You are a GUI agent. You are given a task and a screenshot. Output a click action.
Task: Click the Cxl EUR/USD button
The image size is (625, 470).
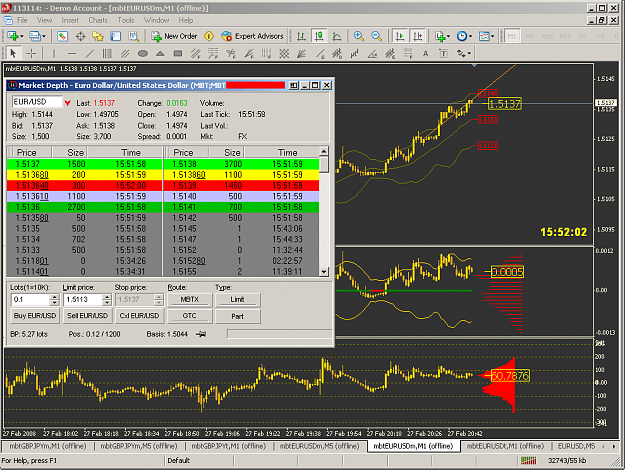point(140,315)
